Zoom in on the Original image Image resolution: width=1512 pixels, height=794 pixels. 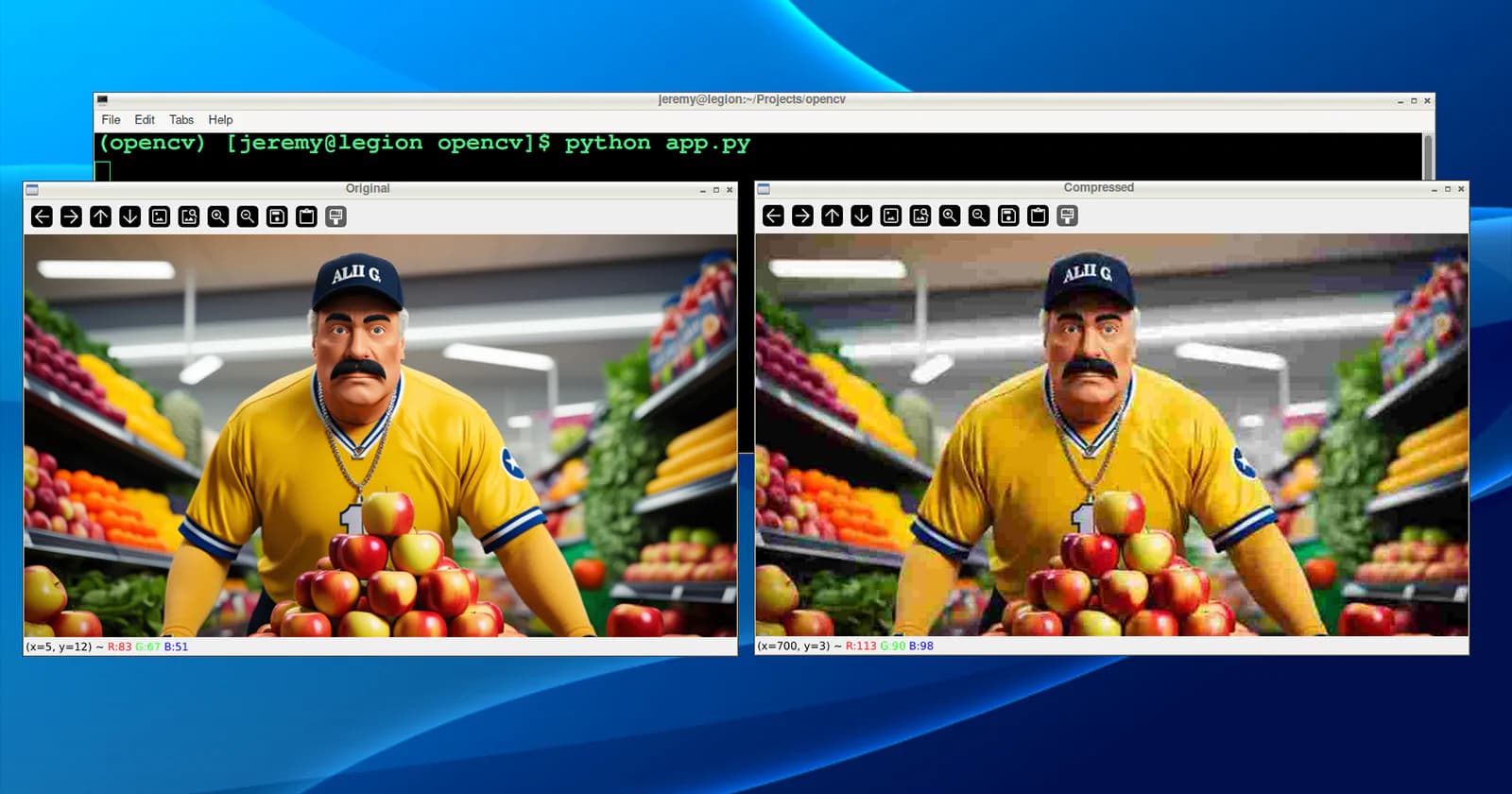click(x=218, y=216)
